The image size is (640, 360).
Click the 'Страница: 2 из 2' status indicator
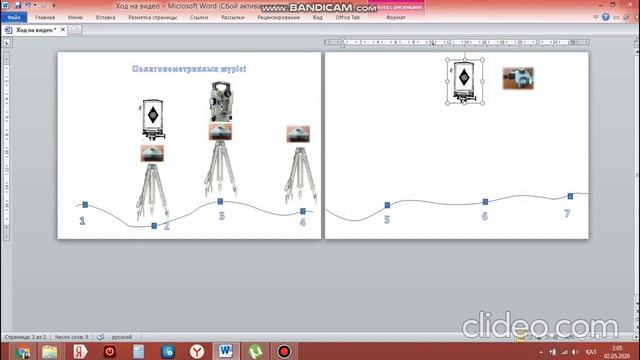[x=25, y=337]
